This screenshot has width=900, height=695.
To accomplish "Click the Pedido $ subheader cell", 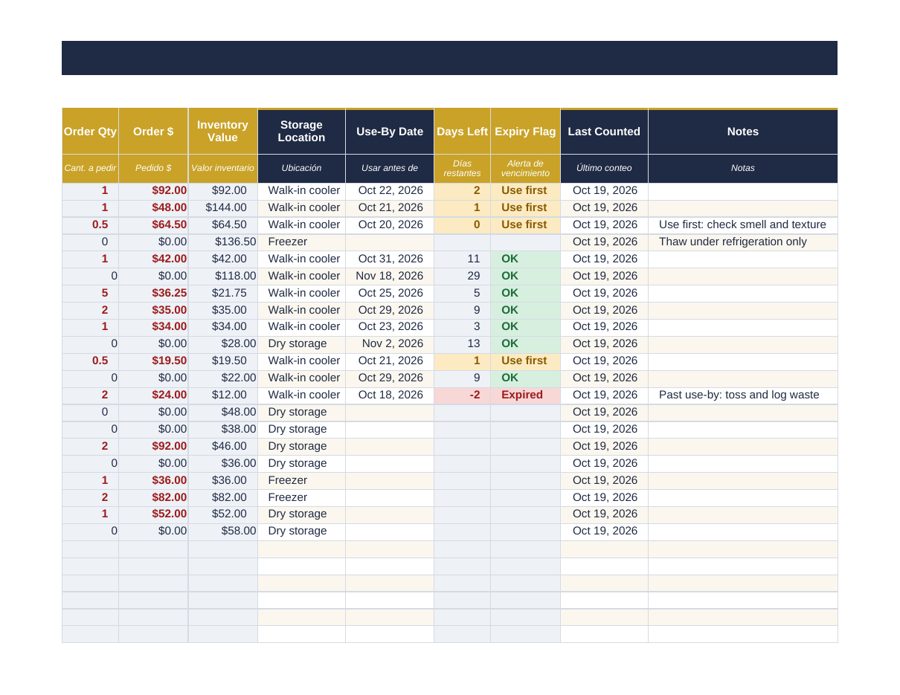I will [x=153, y=168].
